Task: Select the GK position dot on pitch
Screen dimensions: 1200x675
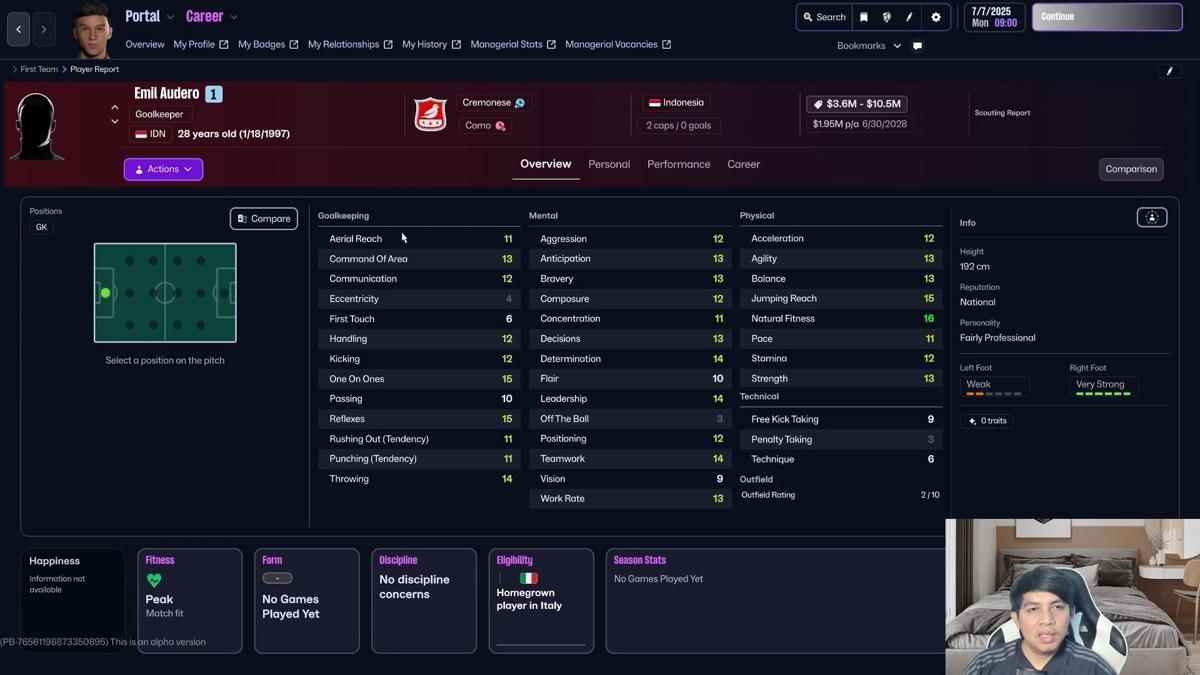Action: [x=105, y=293]
